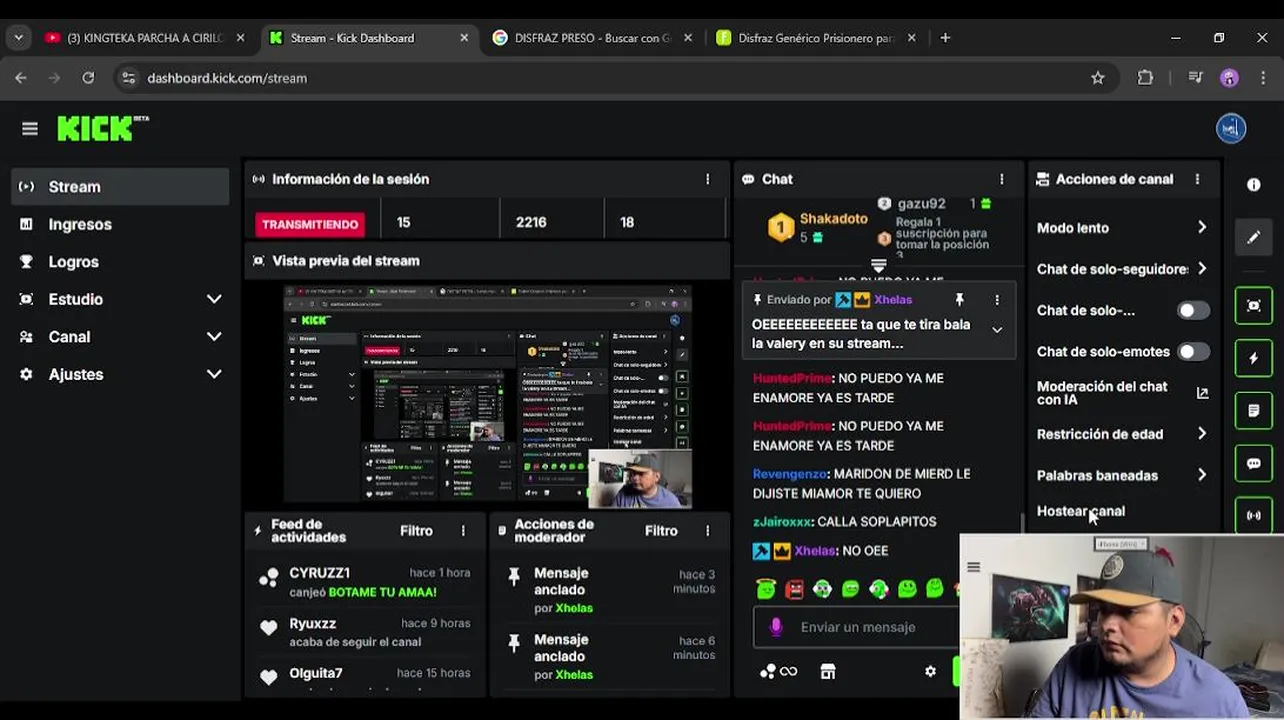
Task: Click the purple microphone icon in chat input
Action: click(776, 627)
